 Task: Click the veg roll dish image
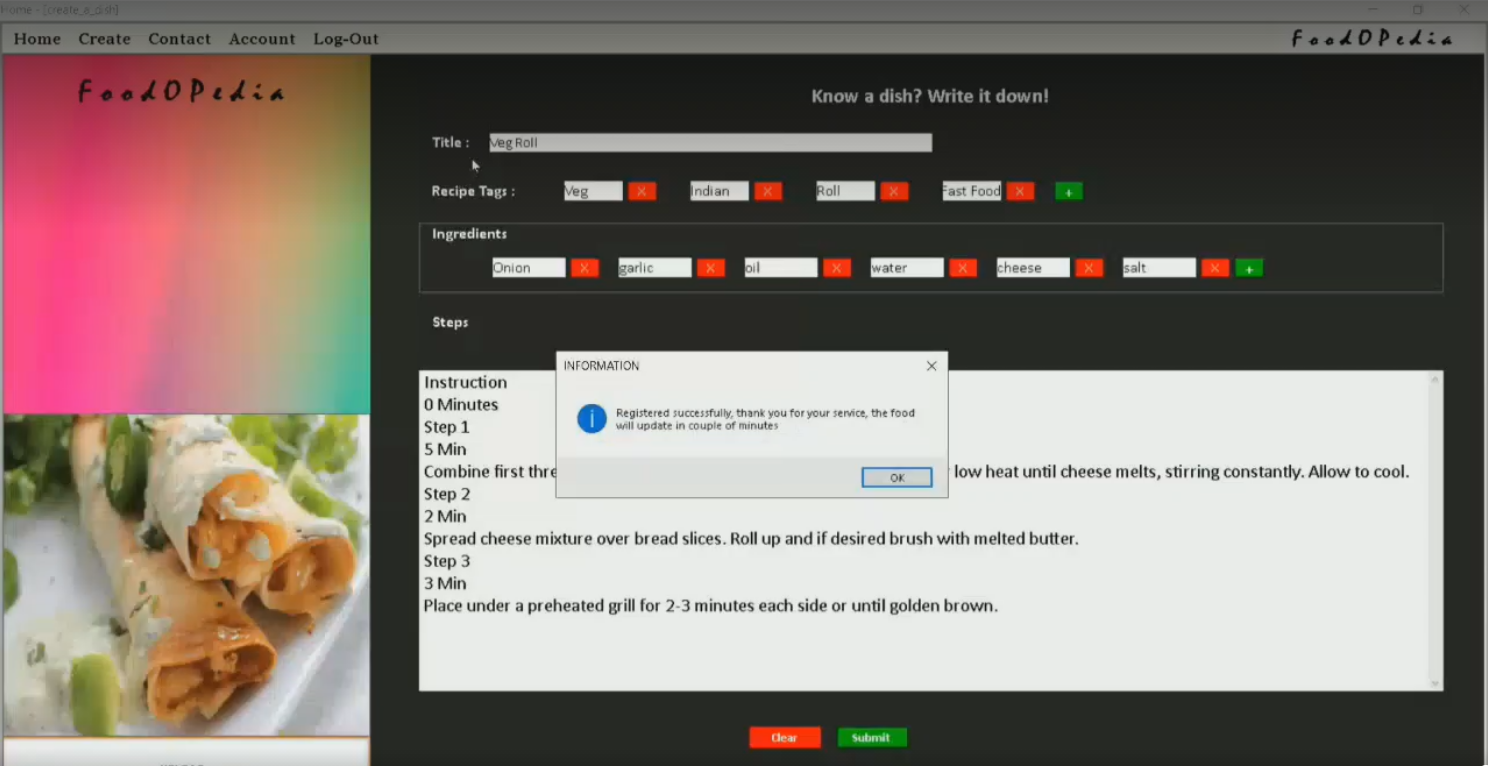[x=186, y=575]
